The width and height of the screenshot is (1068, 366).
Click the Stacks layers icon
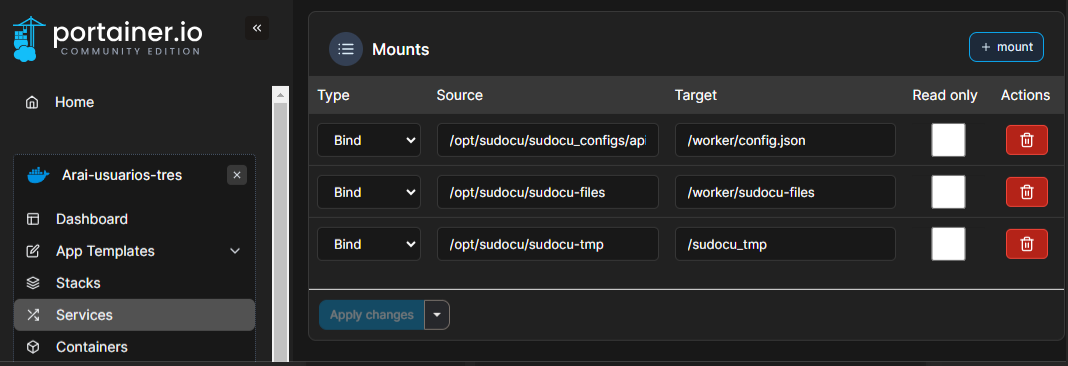point(33,283)
